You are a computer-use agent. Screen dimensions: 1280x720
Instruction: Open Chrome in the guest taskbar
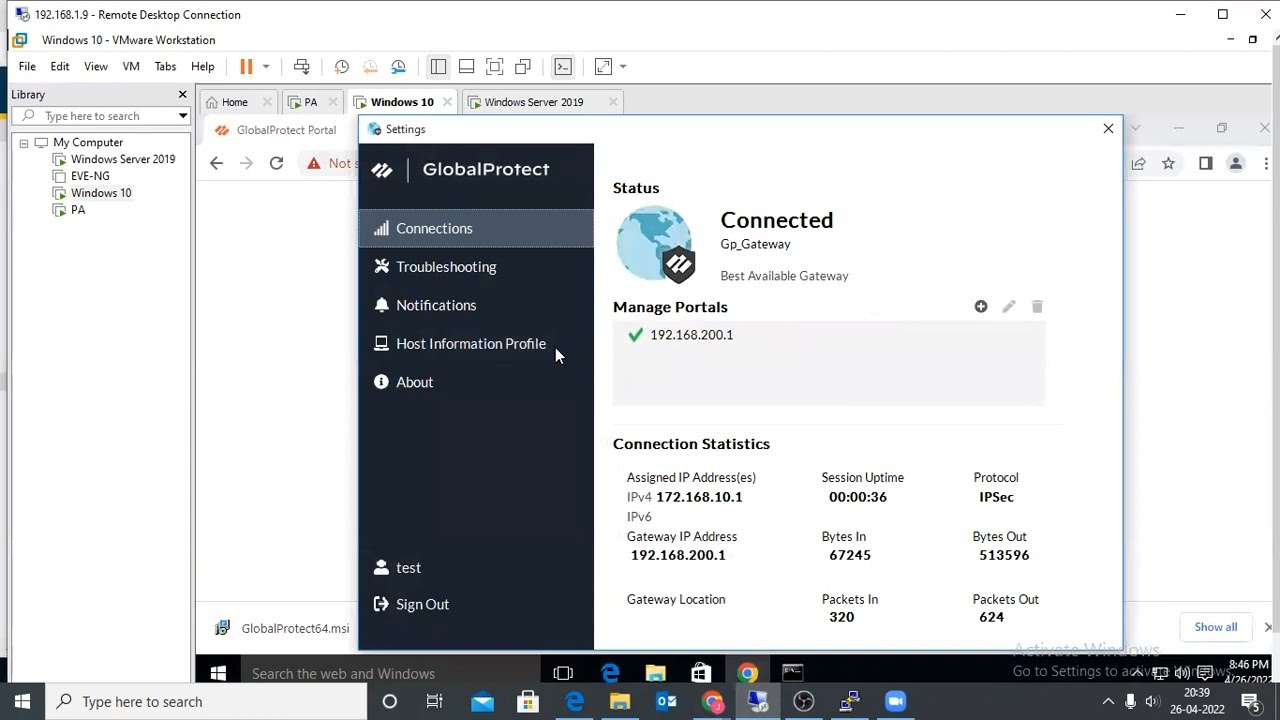[x=747, y=673]
